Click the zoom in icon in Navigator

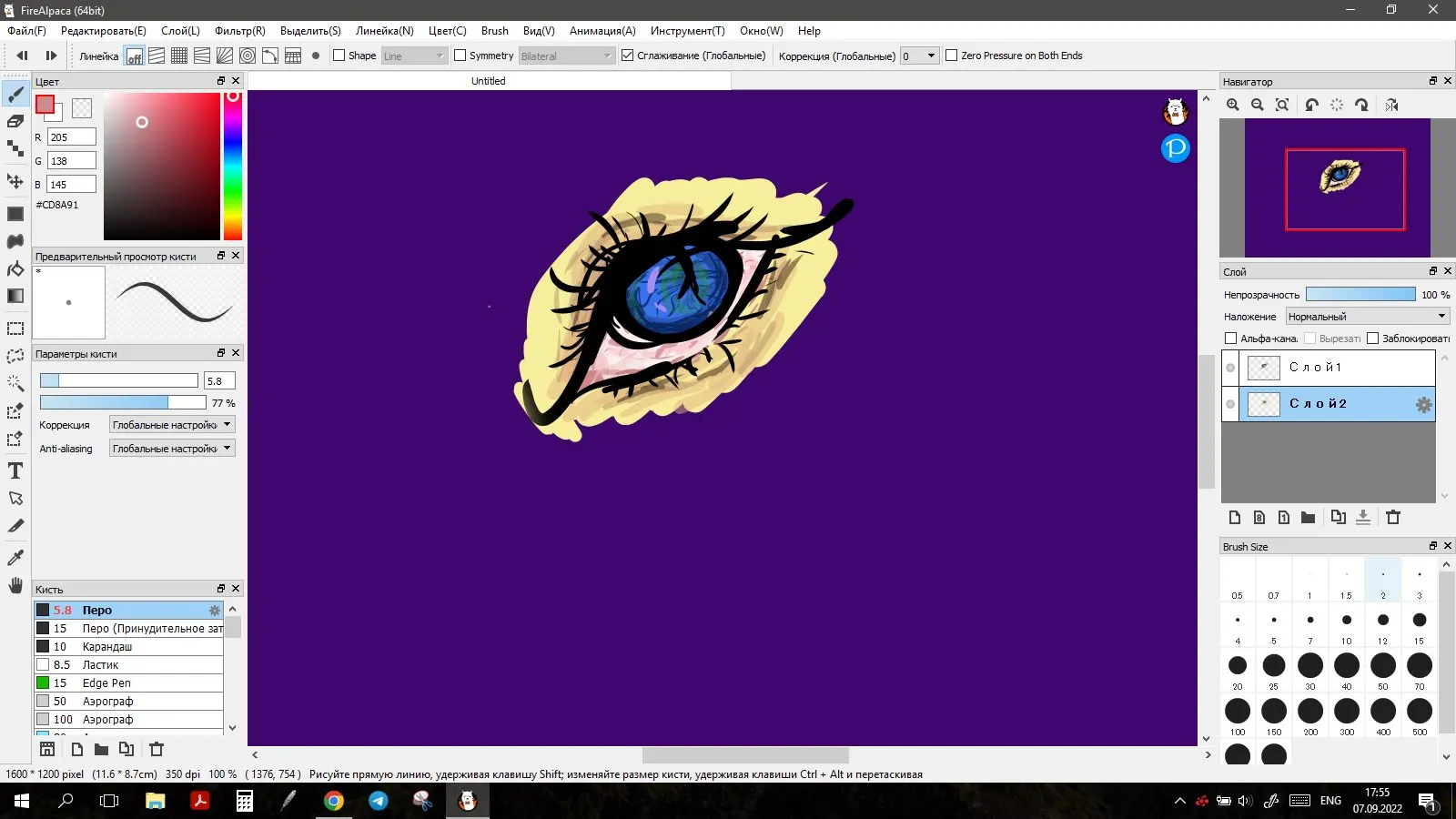click(x=1233, y=105)
